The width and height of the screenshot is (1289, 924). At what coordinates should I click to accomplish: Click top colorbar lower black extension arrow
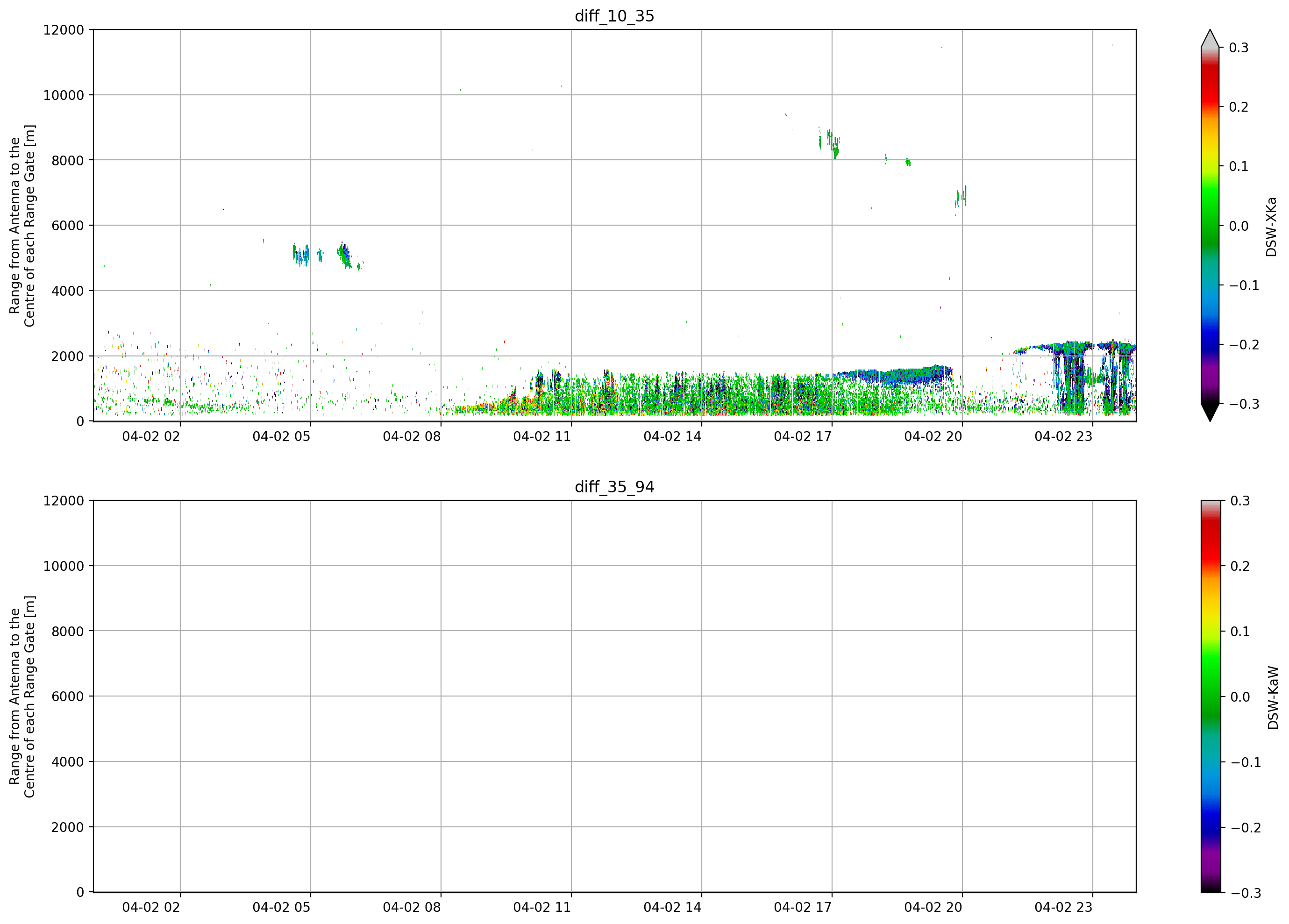[x=1210, y=412]
